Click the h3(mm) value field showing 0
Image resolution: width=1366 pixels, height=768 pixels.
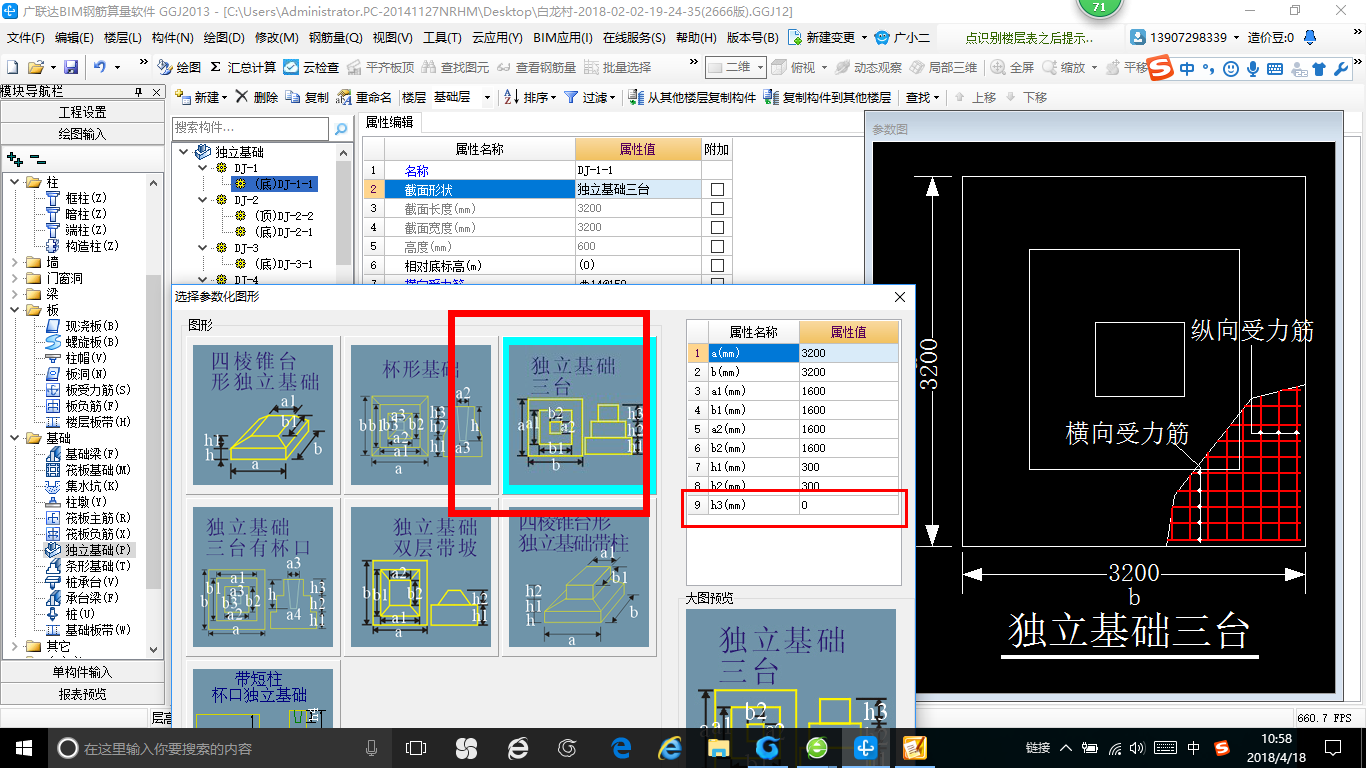point(848,505)
